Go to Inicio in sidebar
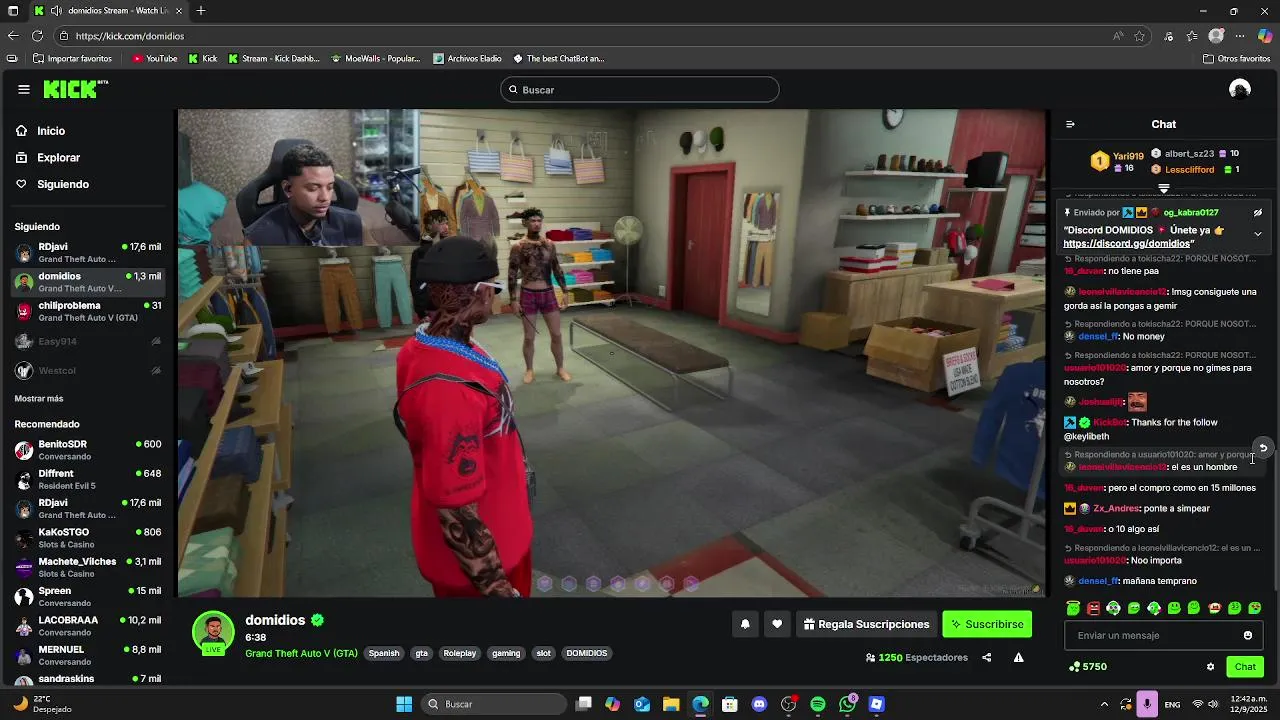1280x720 pixels. 40,131
